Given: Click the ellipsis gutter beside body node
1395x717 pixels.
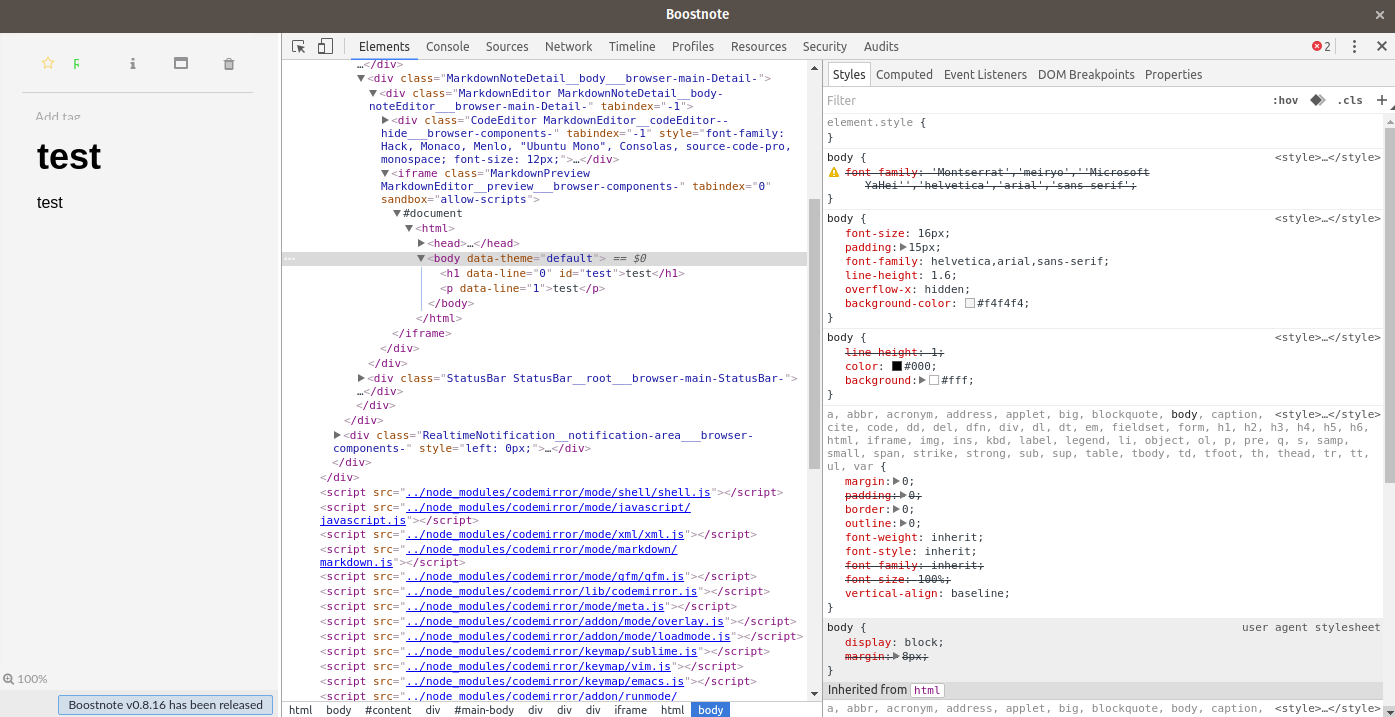Looking at the screenshot, I should click(289, 259).
